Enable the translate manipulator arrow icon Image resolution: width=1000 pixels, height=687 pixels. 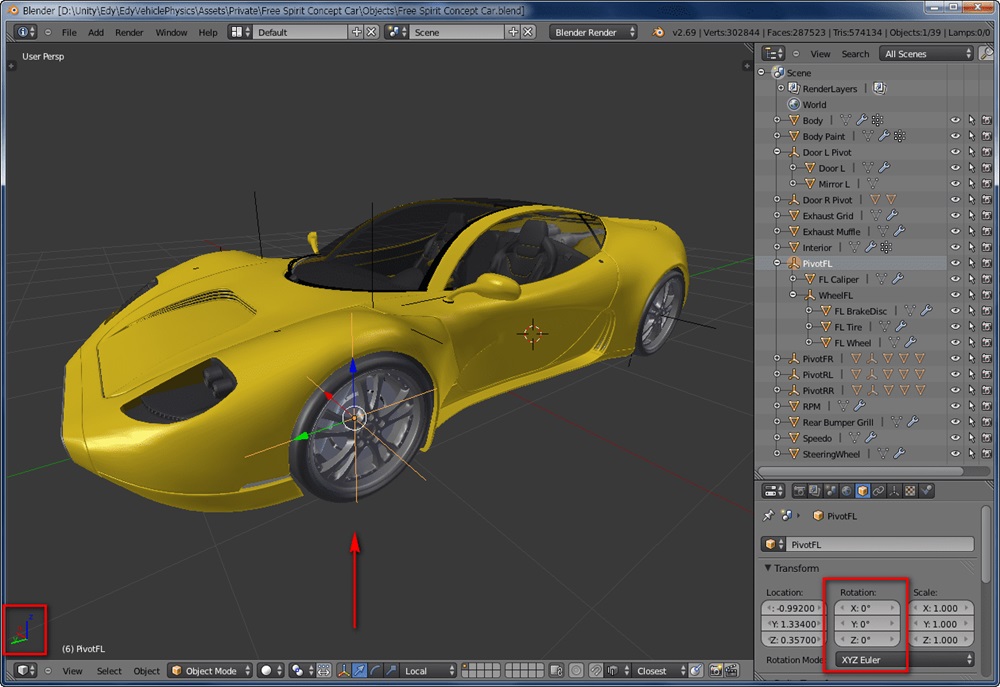(x=359, y=670)
